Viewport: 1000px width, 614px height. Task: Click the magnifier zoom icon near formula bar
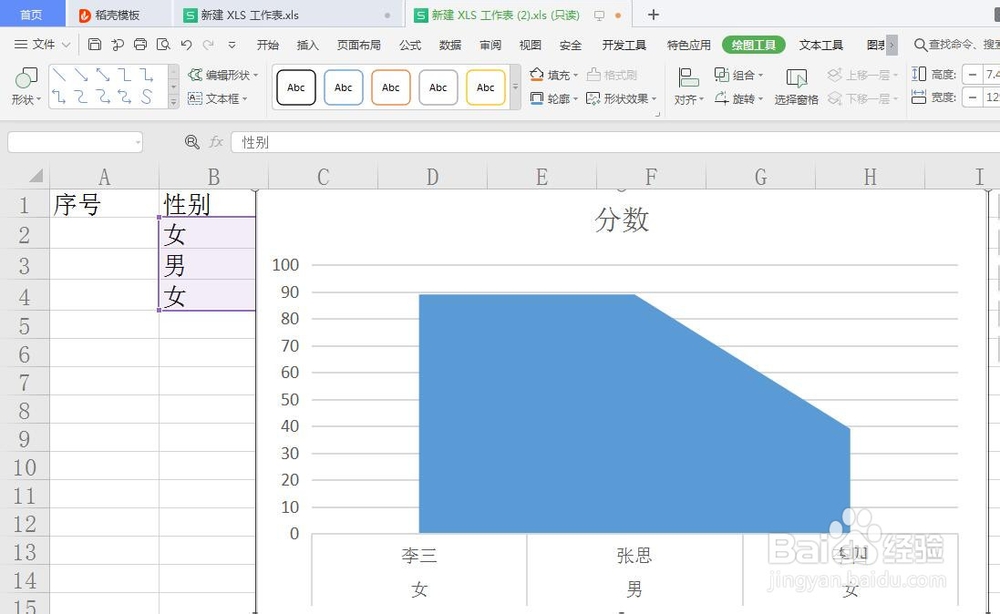point(192,141)
